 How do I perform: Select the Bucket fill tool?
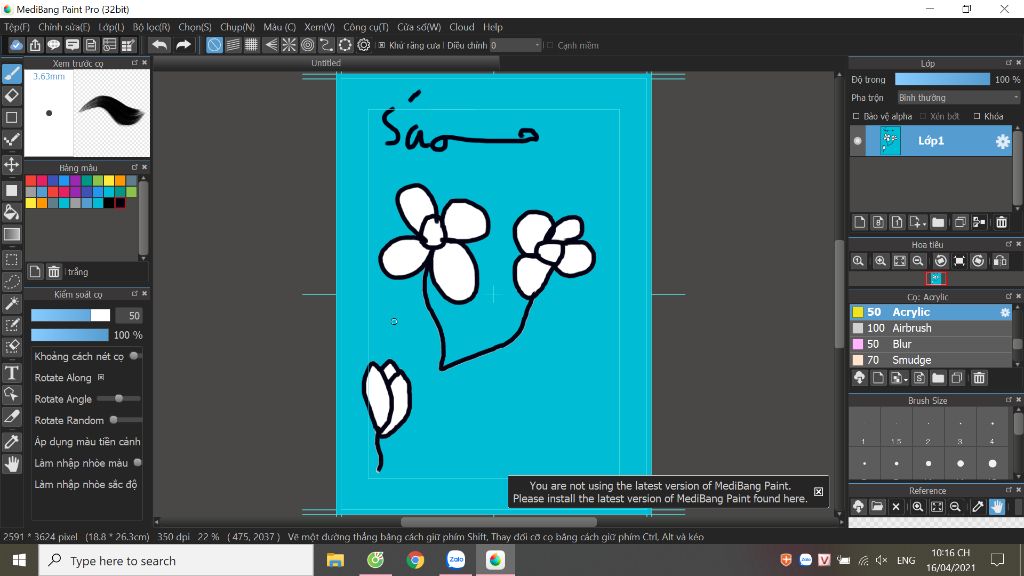pyautogui.click(x=12, y=212)
